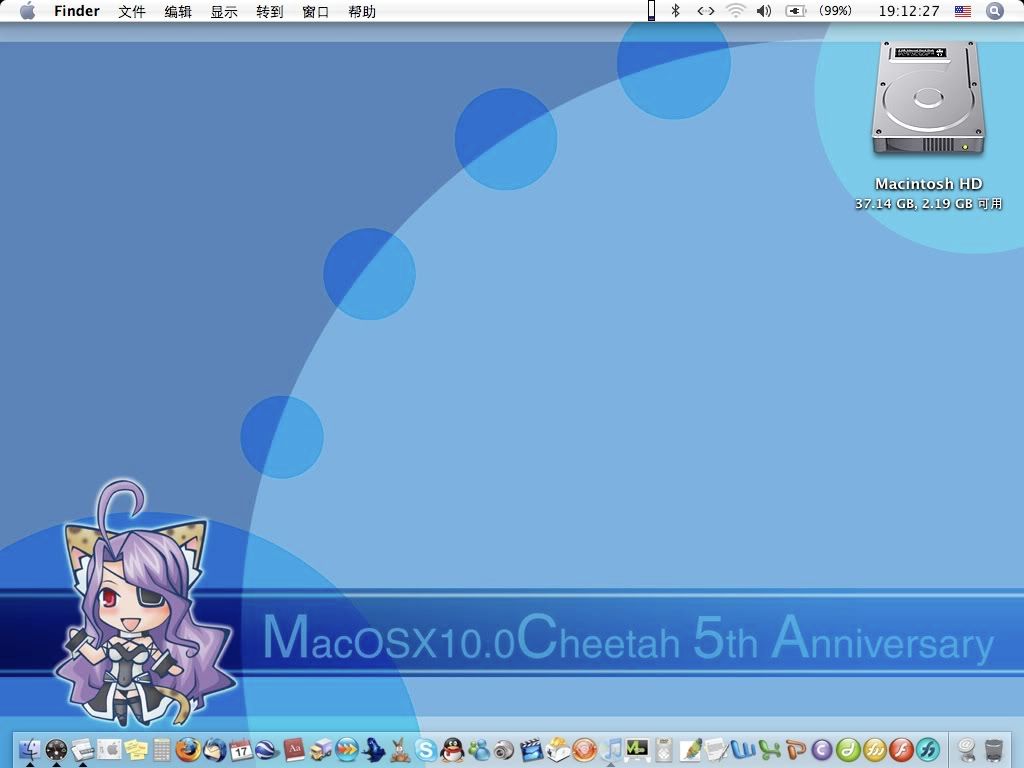The height and width of the screenshot is (768, 1024).
Task: Open the Macintosh HD drive icon
Action: click(x=928, y=98)
